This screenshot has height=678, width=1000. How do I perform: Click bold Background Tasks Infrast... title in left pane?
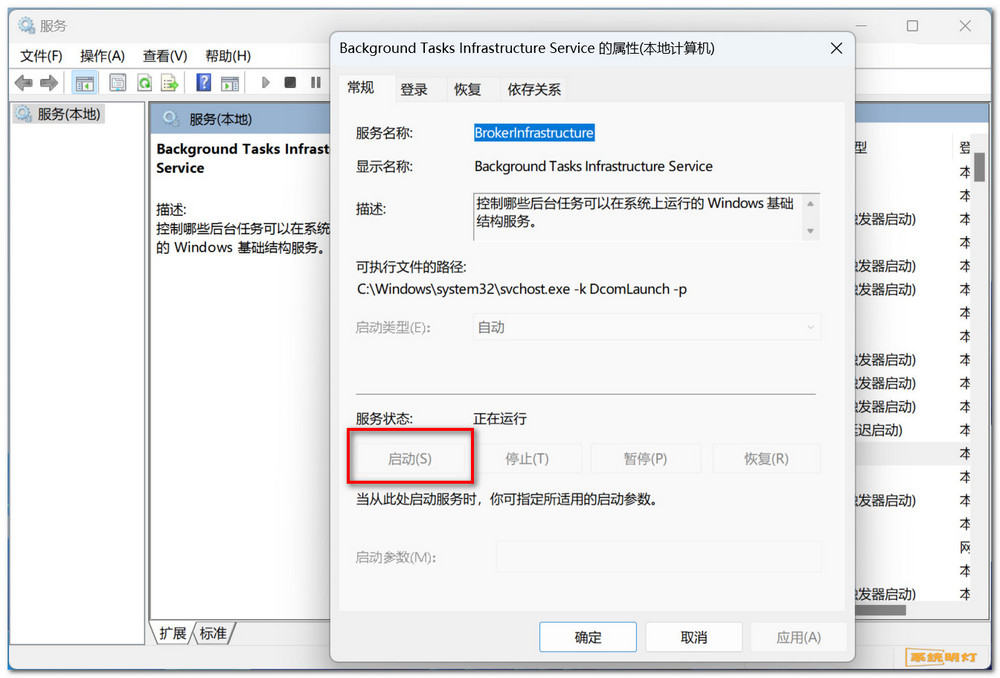click(243, 158)
